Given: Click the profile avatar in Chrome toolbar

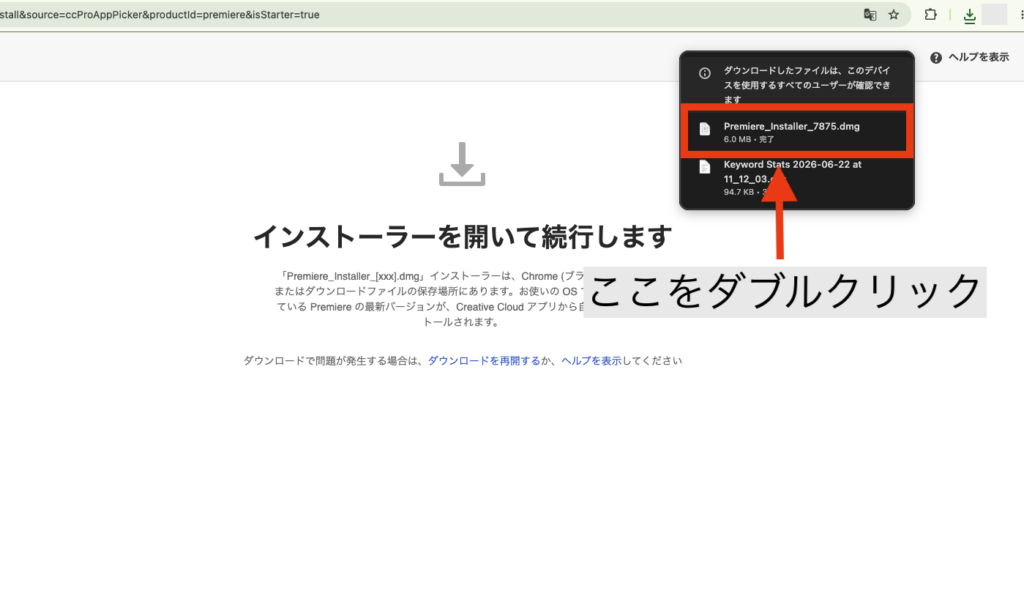Looking at the screenshot, I should 995,14.
